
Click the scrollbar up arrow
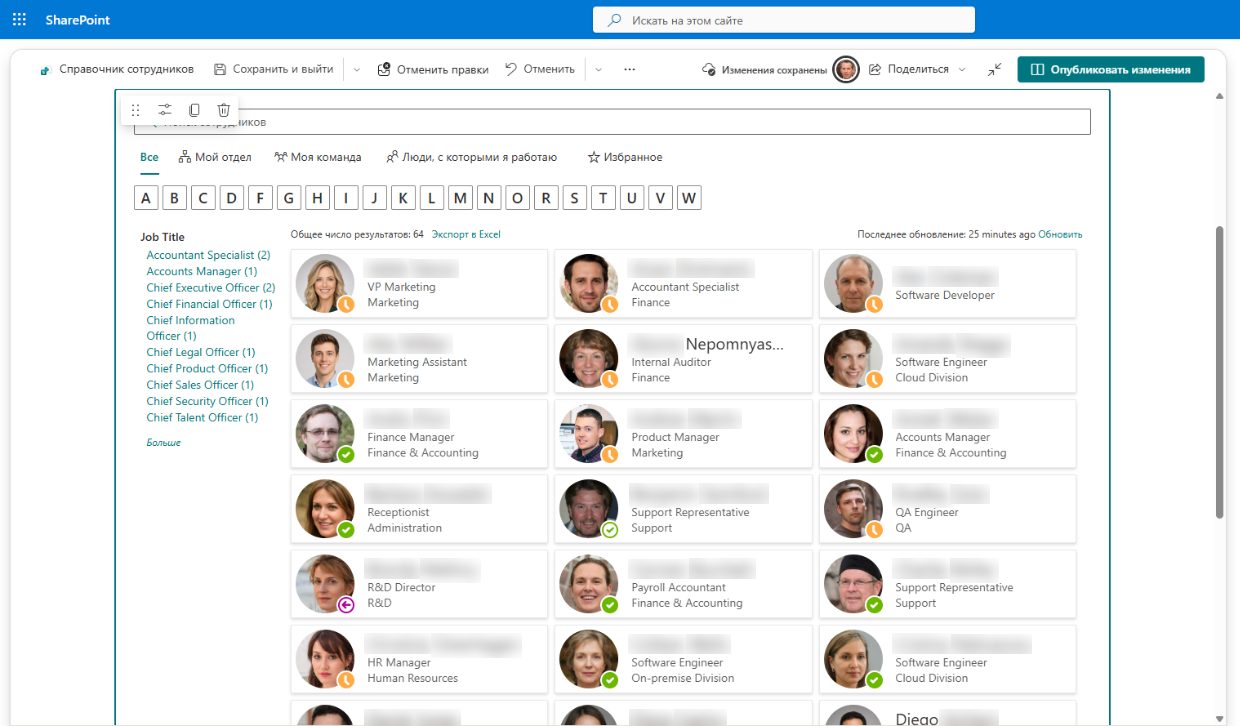tap(1219, 97)
